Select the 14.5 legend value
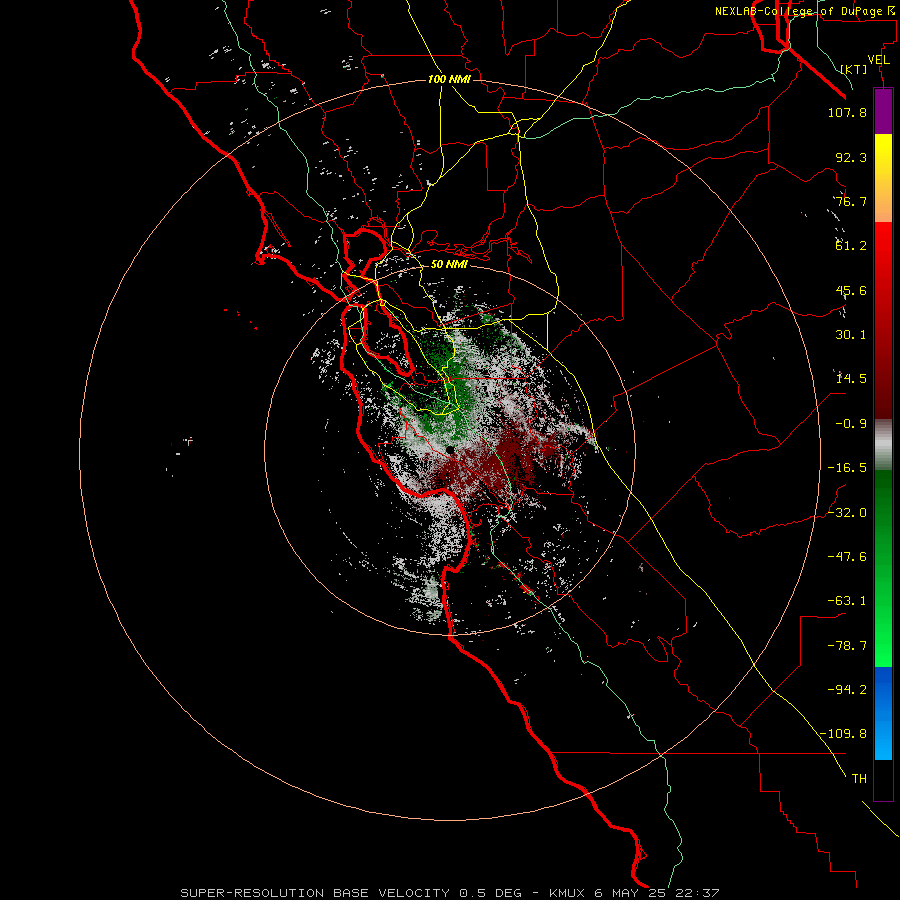 pyautogui.click(x=851, y=379)
